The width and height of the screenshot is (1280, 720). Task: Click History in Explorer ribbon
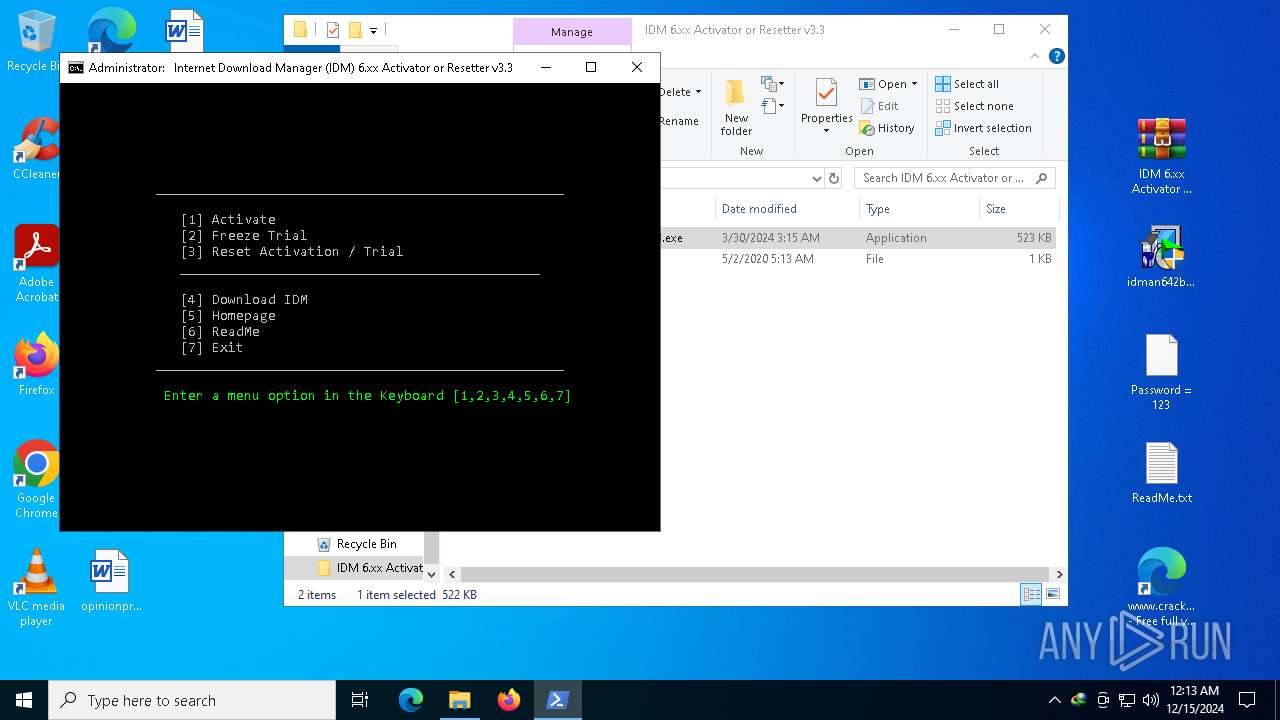[887, 128]
